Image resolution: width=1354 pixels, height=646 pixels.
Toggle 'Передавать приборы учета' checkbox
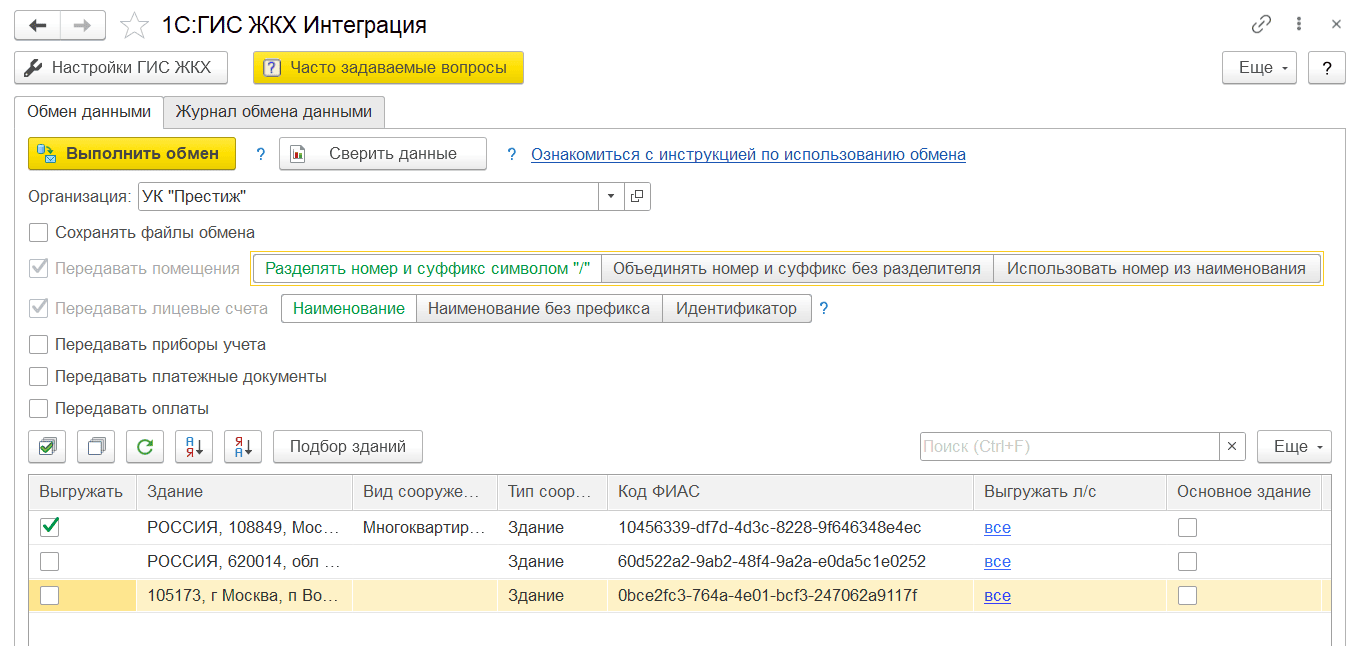coord(39,345)
